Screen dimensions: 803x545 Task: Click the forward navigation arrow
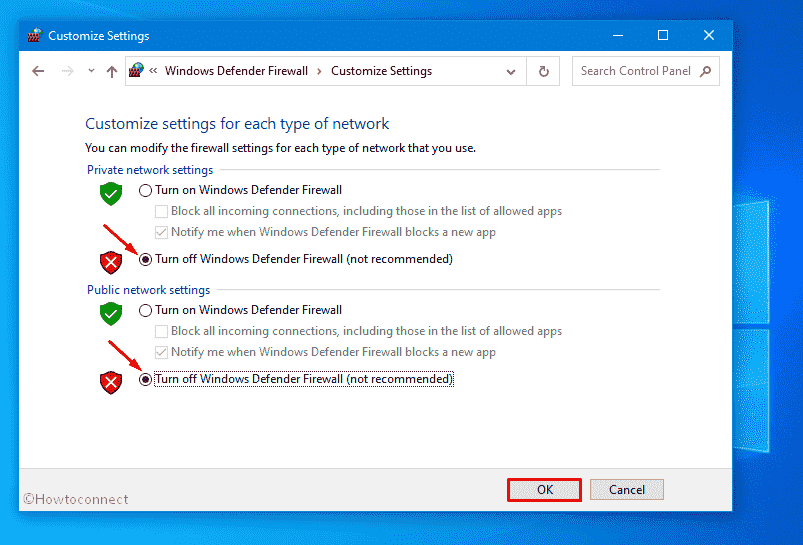pos(67,71)
